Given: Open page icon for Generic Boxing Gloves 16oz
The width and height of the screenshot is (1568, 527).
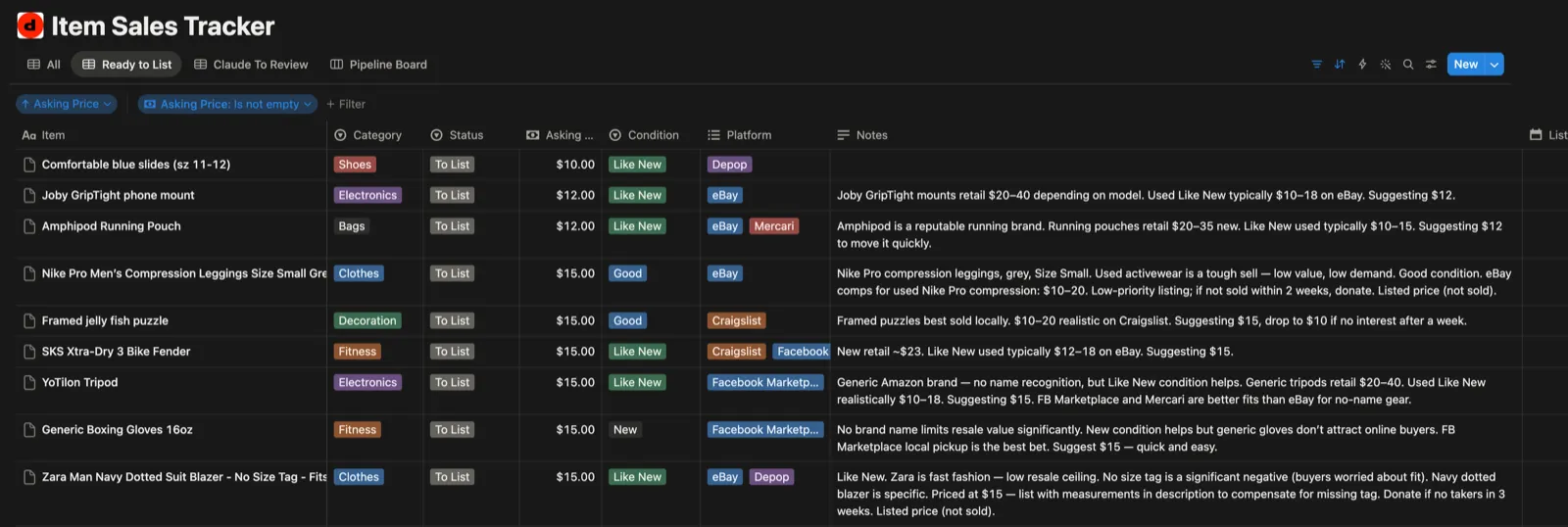Looking at the screenshot, I should [29, 430].
